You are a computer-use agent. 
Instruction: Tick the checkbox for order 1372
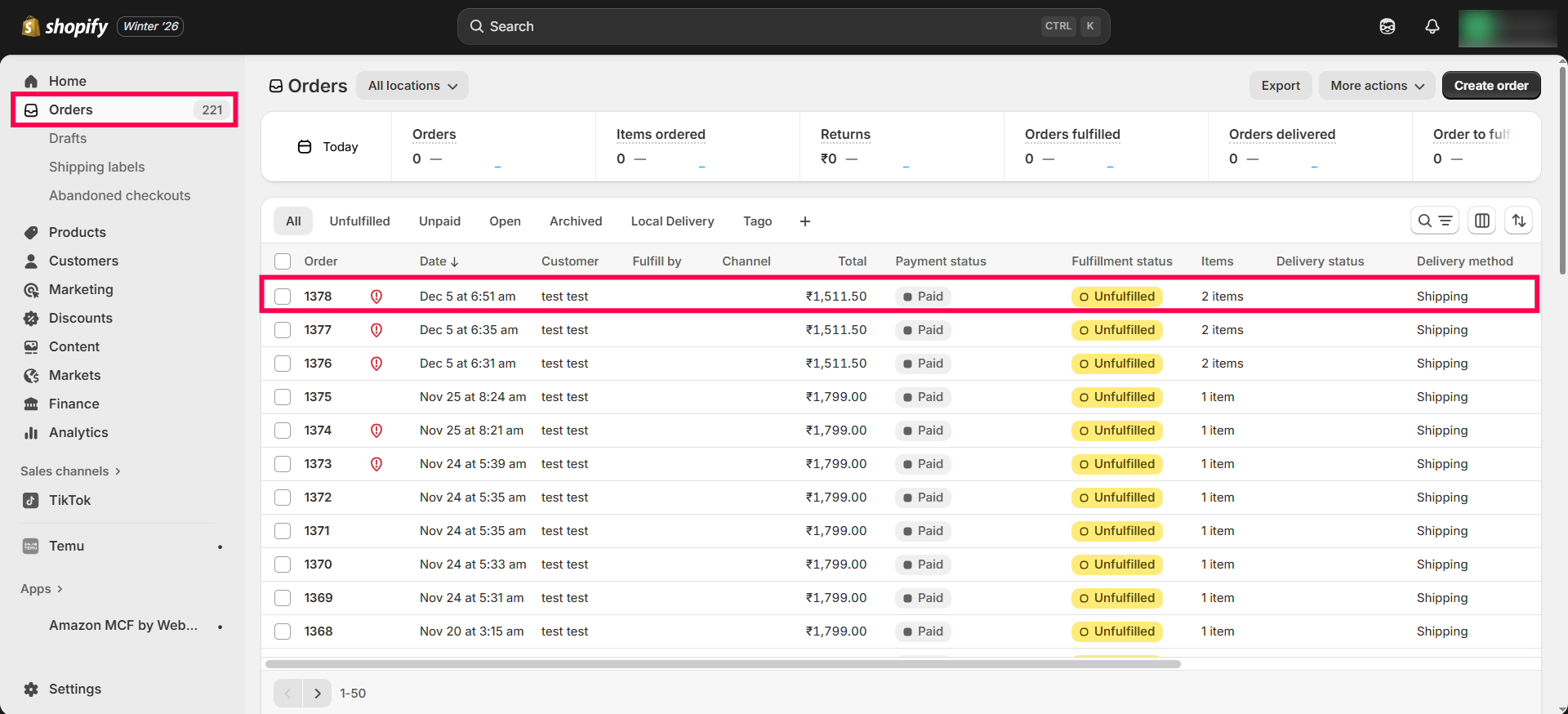[283, 498]
